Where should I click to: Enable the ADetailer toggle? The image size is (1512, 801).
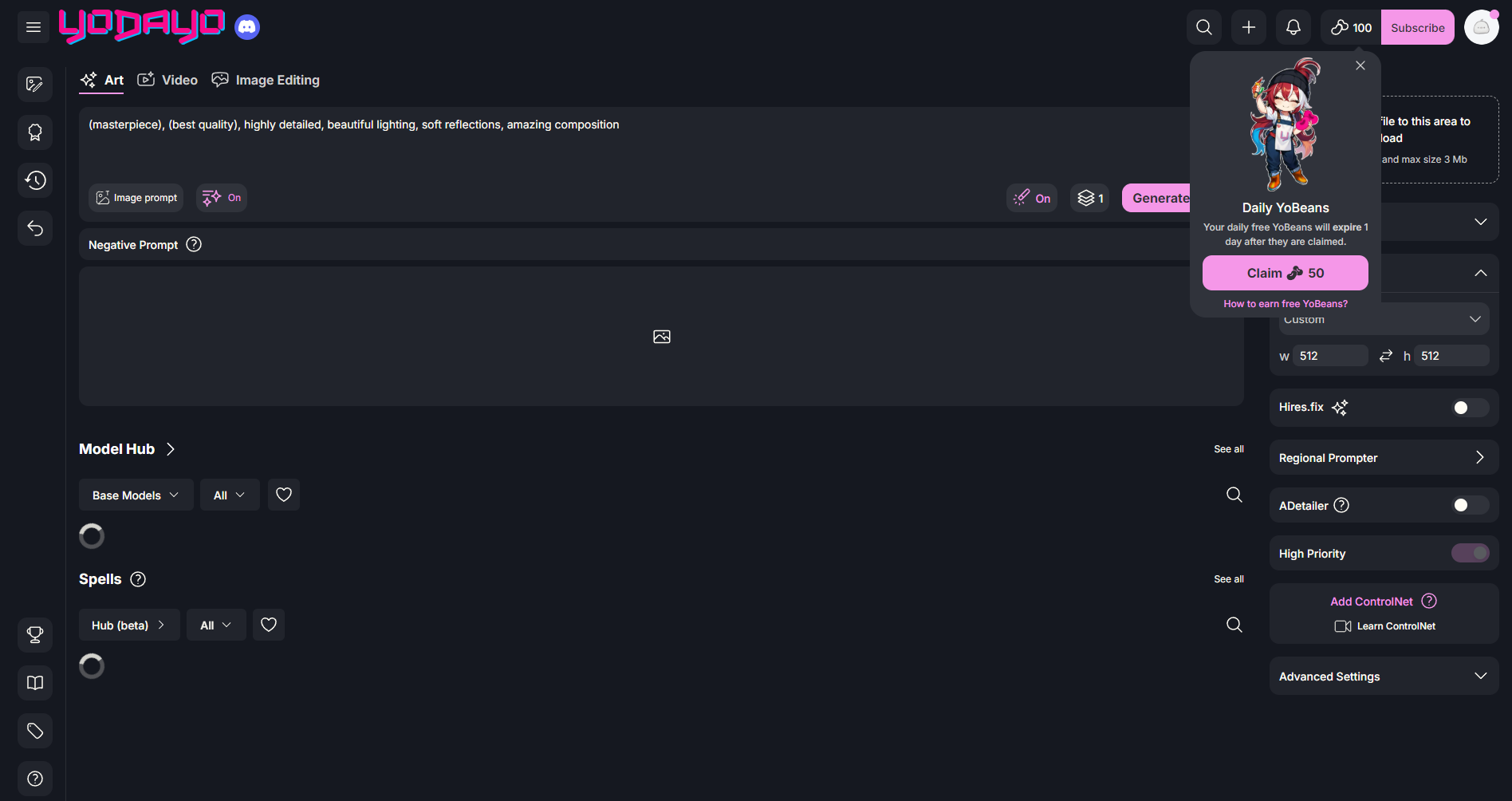[1469, 505]
